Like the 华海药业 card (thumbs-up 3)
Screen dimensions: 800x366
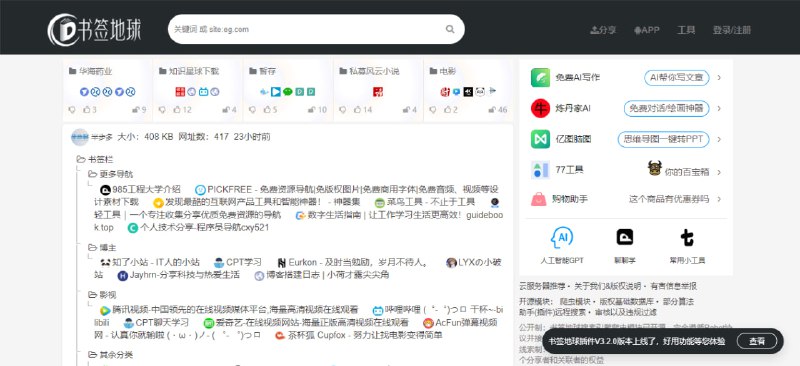click(x=90, y=110)
